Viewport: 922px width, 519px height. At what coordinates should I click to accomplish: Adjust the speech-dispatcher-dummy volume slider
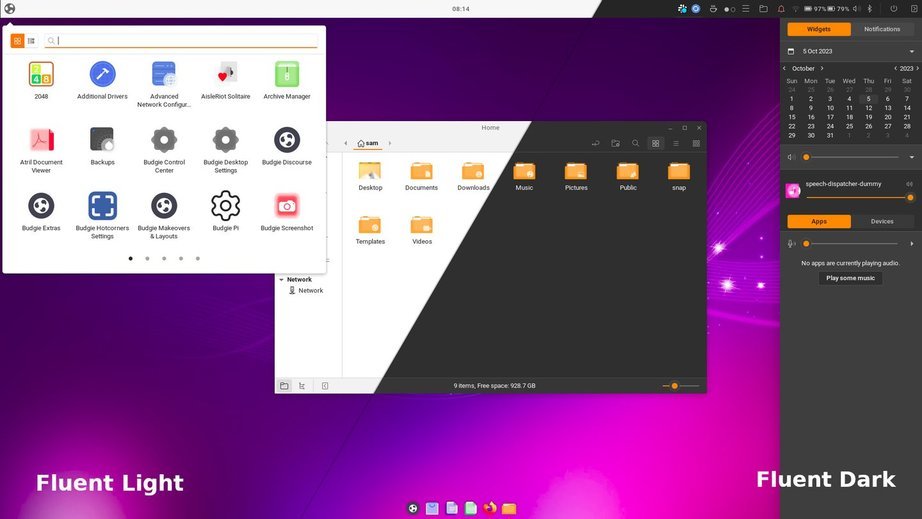coord(858,197)
